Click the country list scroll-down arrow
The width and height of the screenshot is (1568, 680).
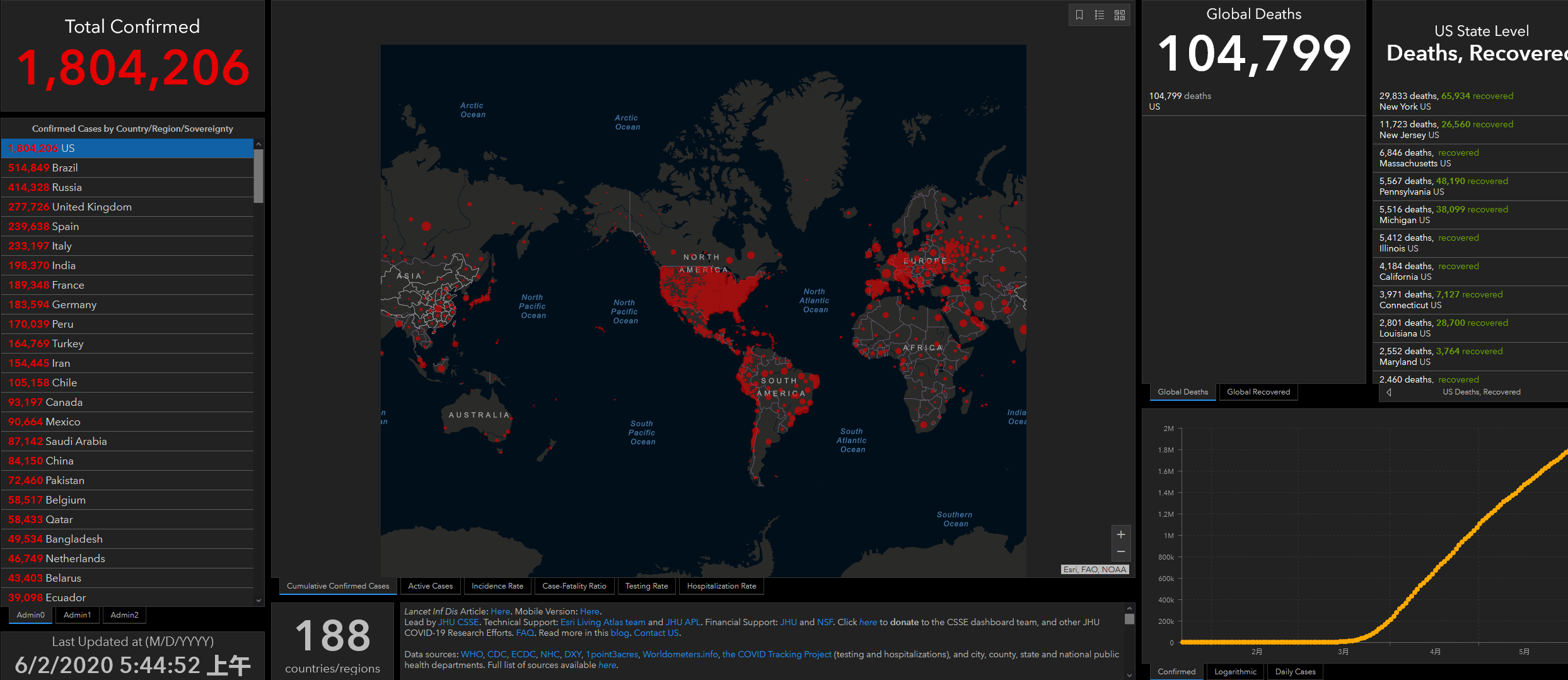tap(258, 601)
